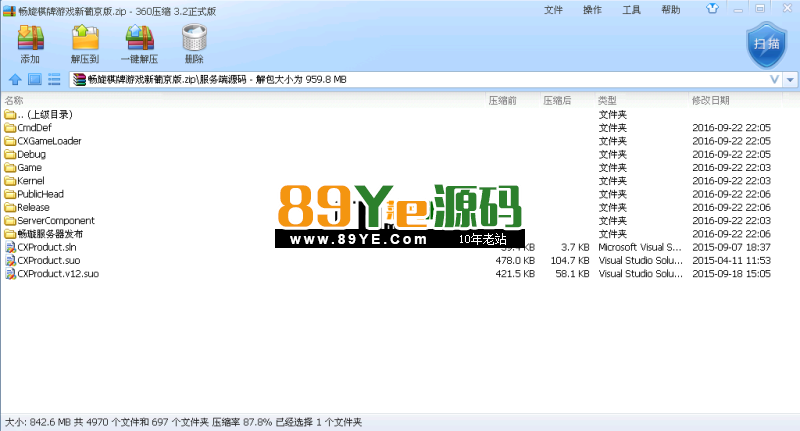Select the CXProduct.v12.suo file
Viewport: 800px width, 431px height.
point(58,273)
